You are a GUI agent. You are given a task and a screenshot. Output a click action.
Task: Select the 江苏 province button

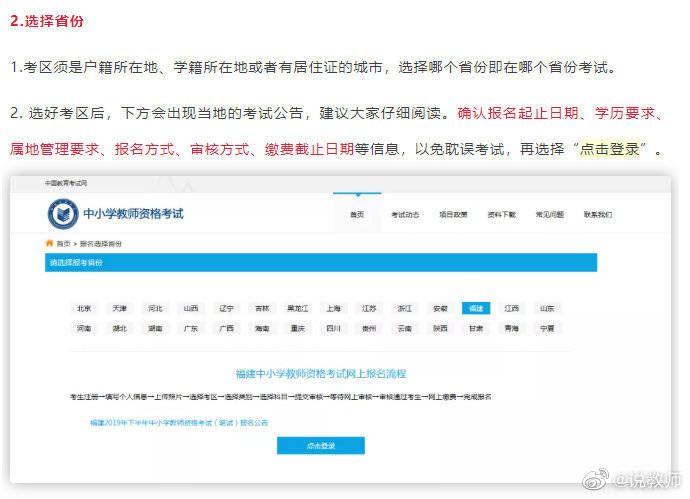pos(369,308)
